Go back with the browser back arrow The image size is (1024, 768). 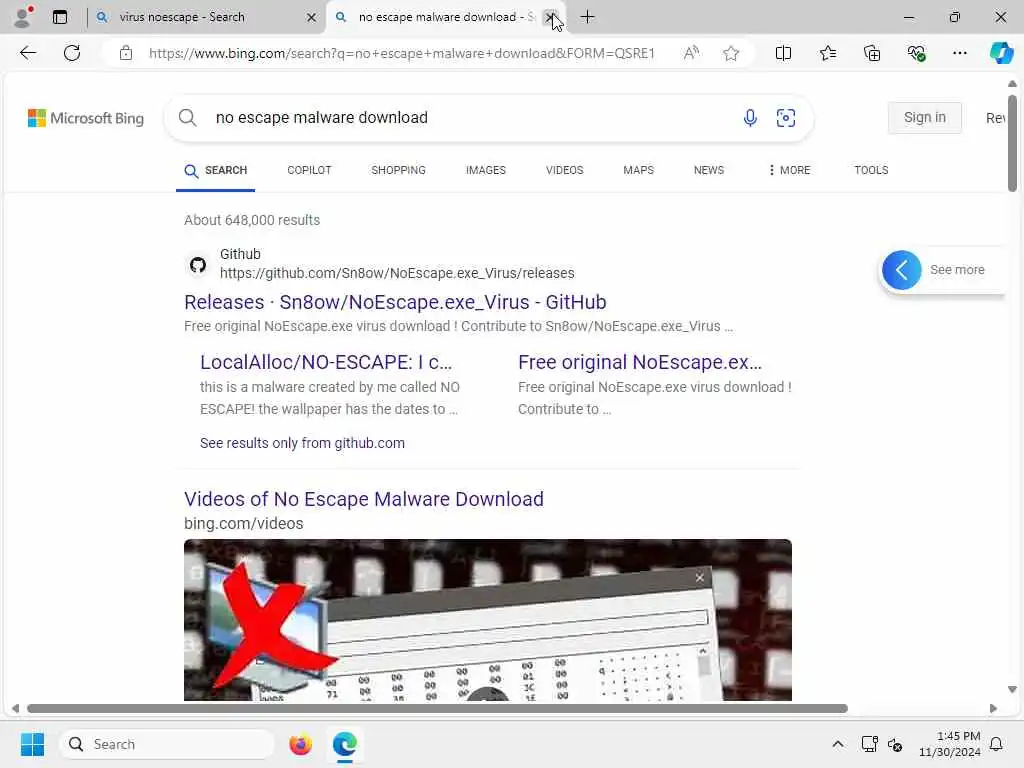coord(28,53)
